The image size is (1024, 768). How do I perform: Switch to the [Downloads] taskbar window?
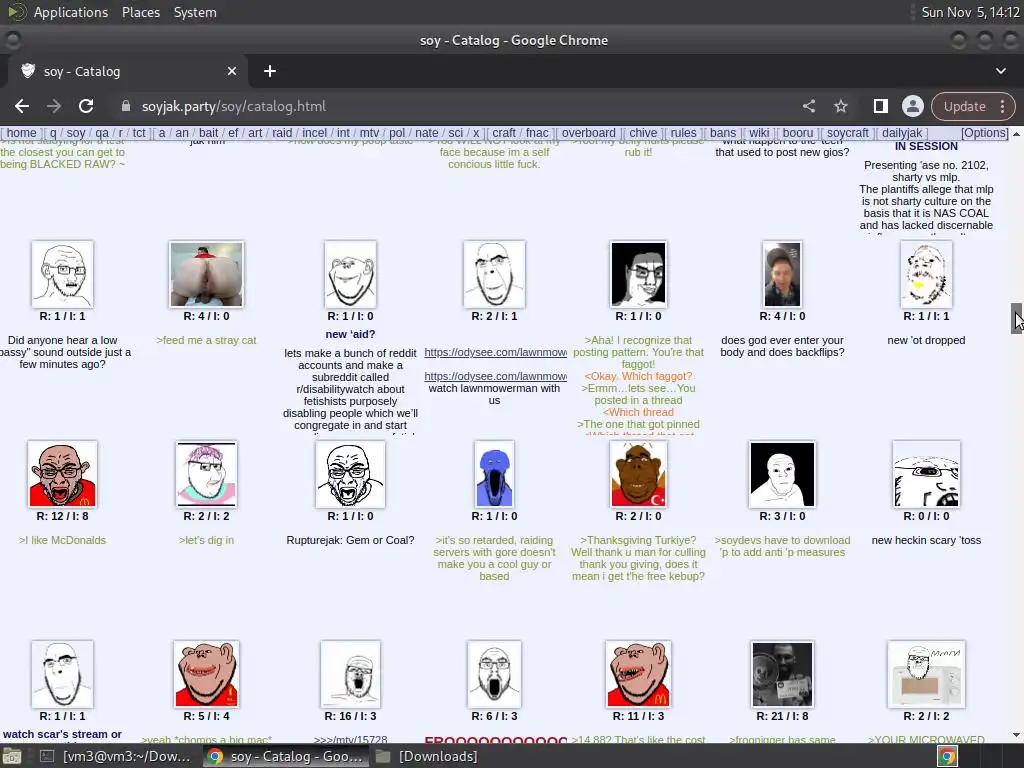point(427,756)
